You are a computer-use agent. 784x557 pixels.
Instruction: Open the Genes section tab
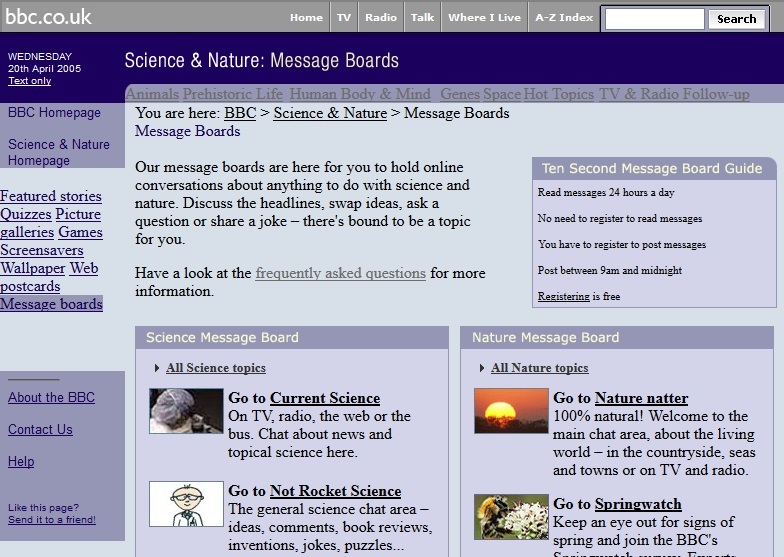click(x=460, y=94)
